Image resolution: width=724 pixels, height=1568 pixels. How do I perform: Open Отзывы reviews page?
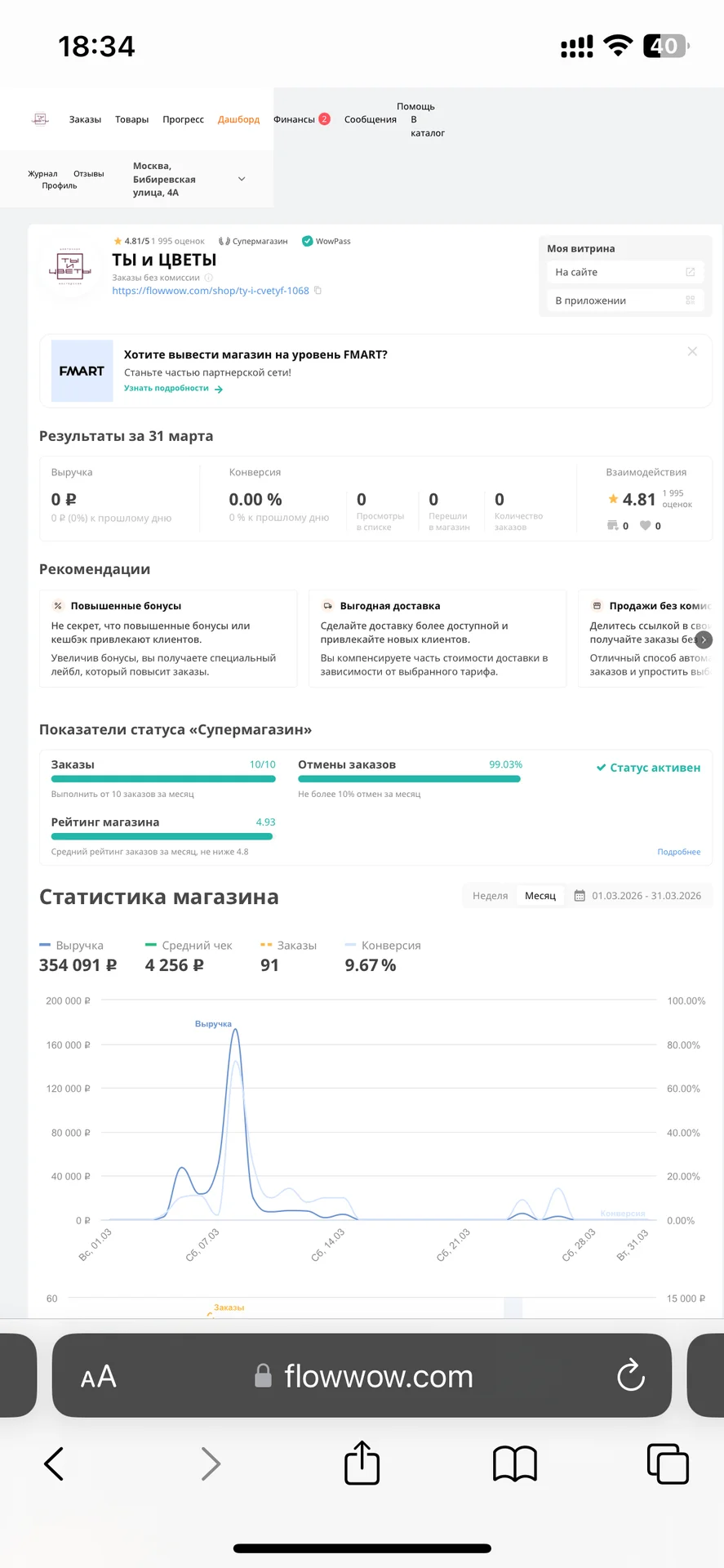pyautogui.click(x=89, y=174)
